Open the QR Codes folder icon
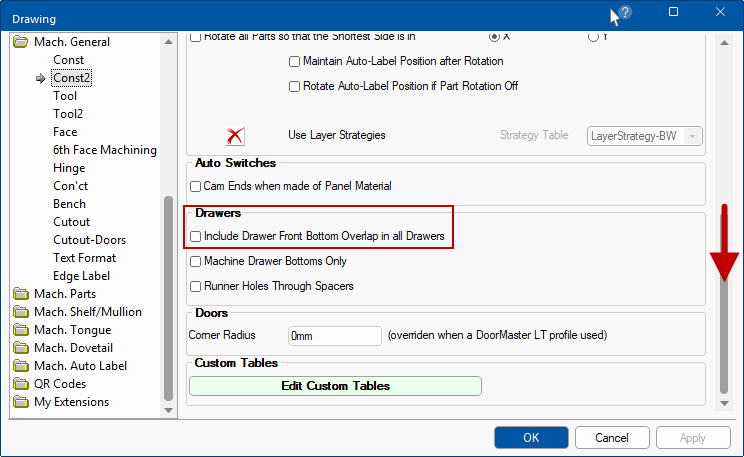The image size is (744, 457). [21, 384]
